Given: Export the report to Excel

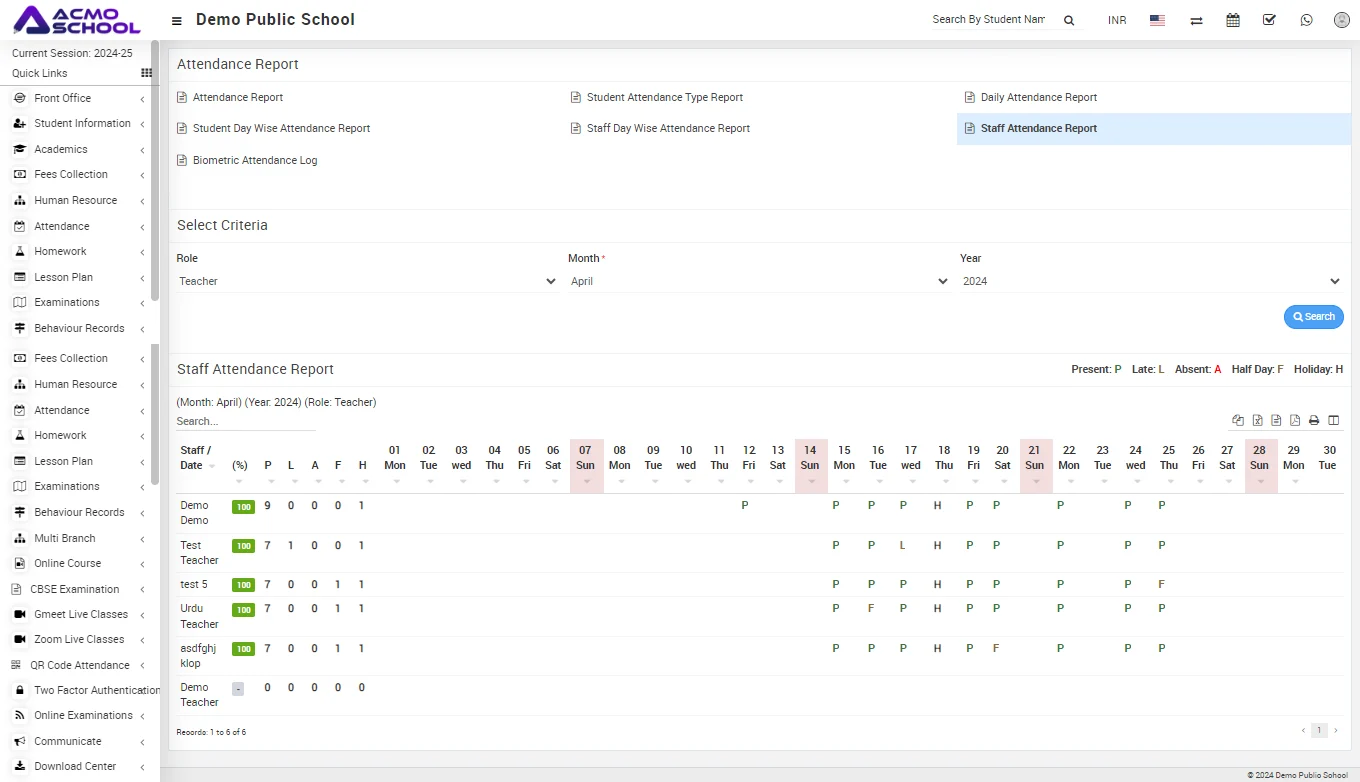Looking at the screenshot, I should (x=1257, y=421).
